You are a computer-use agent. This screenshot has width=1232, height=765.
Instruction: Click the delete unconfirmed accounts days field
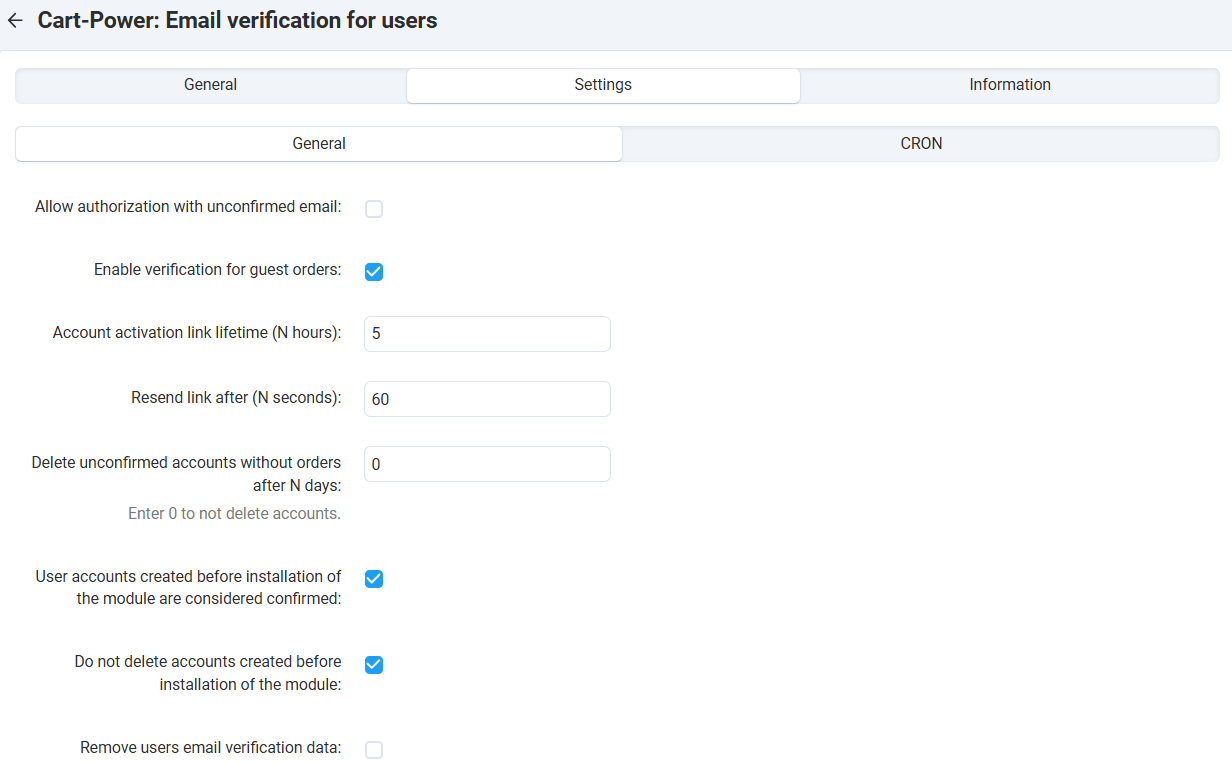[487, 464]
